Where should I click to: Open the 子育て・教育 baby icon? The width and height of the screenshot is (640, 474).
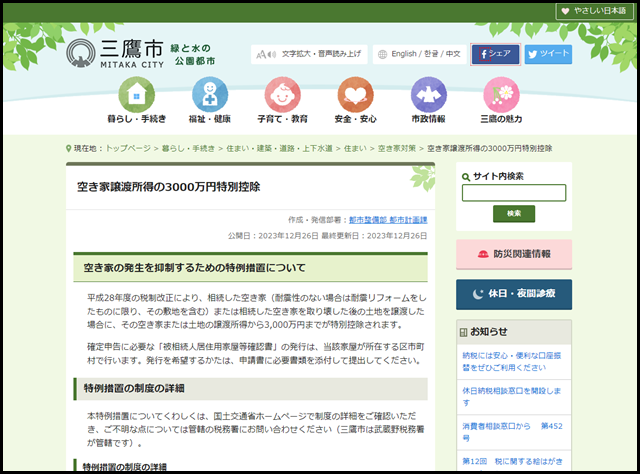coord(282,95)
